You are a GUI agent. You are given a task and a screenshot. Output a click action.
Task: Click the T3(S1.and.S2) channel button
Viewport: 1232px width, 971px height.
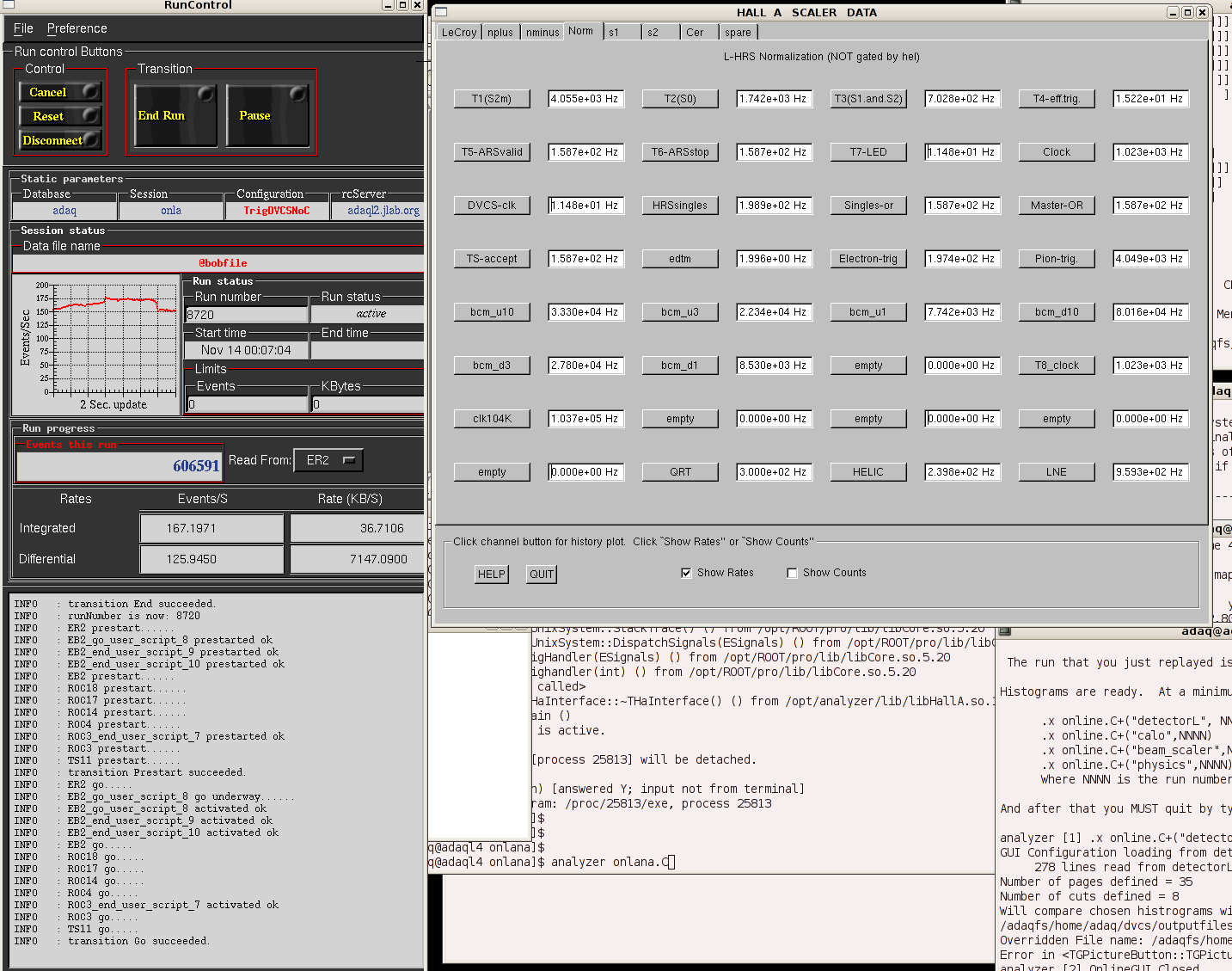868,99
